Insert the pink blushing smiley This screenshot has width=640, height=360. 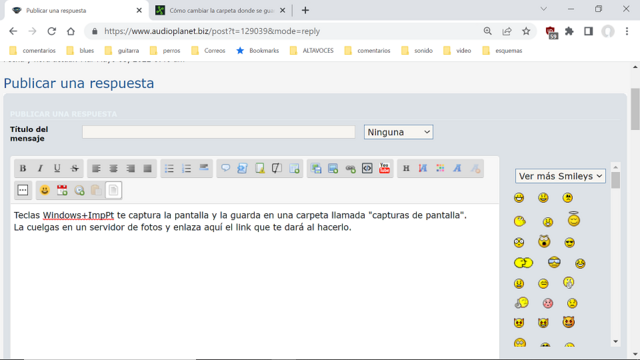(547, 303)
